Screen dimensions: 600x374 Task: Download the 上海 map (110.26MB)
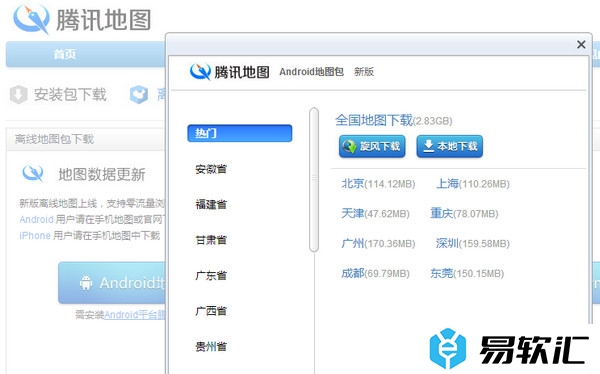(473, 184)
